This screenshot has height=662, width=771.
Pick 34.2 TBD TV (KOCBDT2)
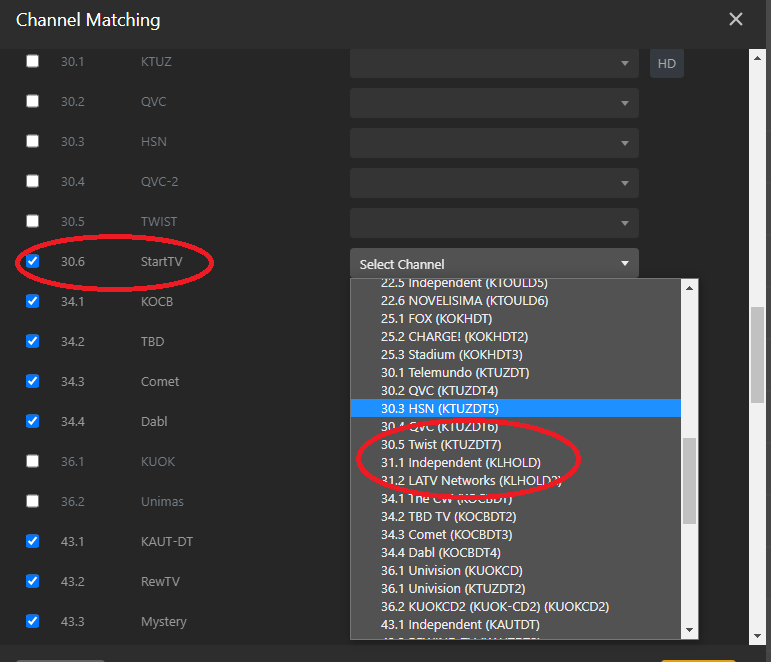point(515,516)
